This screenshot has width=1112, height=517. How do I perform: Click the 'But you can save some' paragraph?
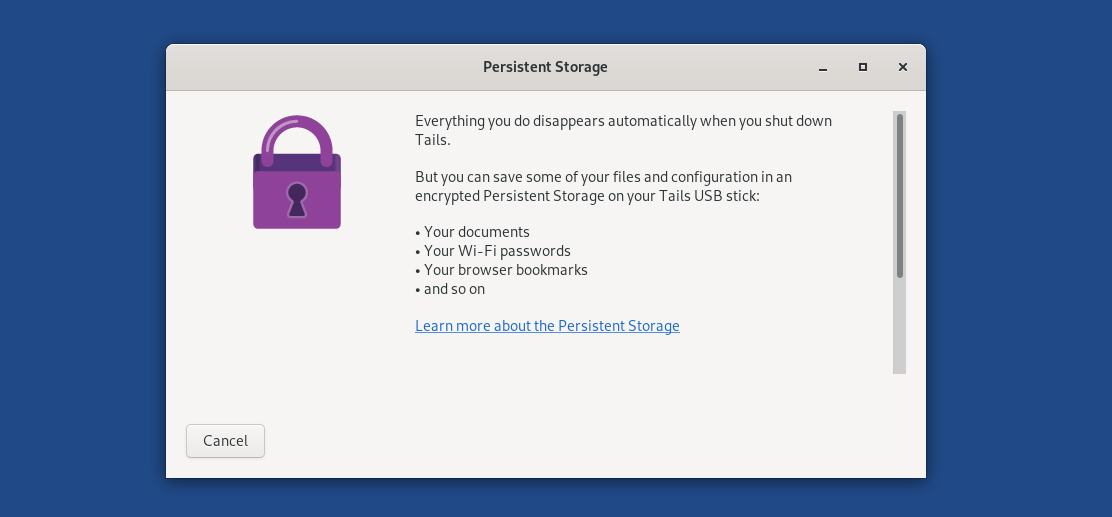point(604,186)
